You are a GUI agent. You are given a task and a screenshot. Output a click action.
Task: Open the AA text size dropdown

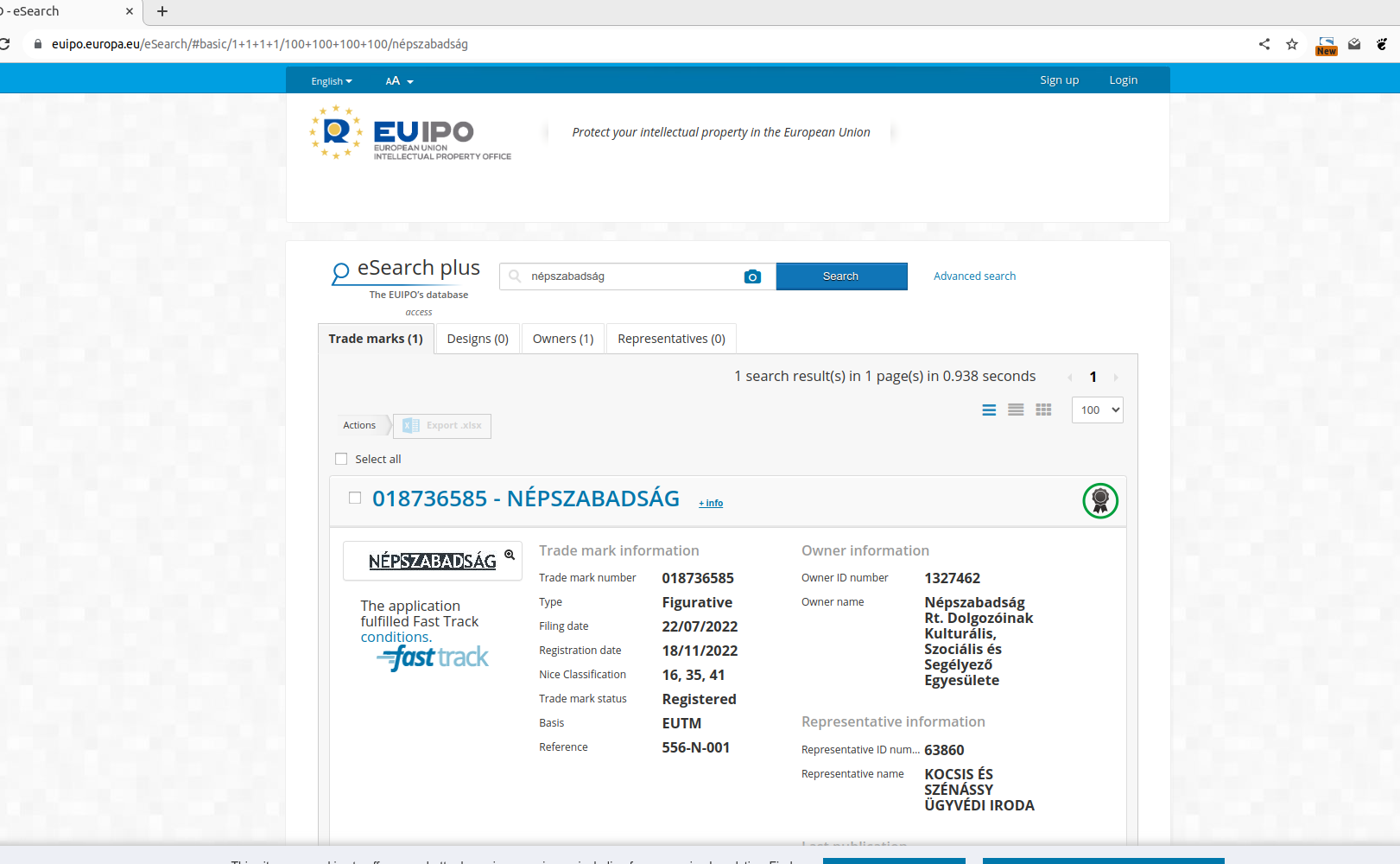[399, 81]
